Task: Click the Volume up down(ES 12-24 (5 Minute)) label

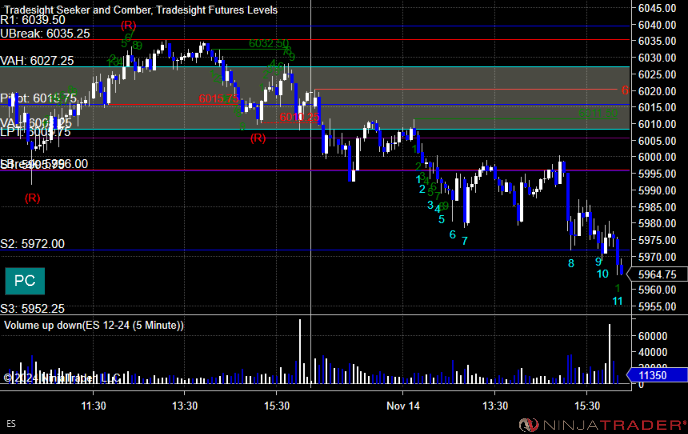Action: coord(94,326)
